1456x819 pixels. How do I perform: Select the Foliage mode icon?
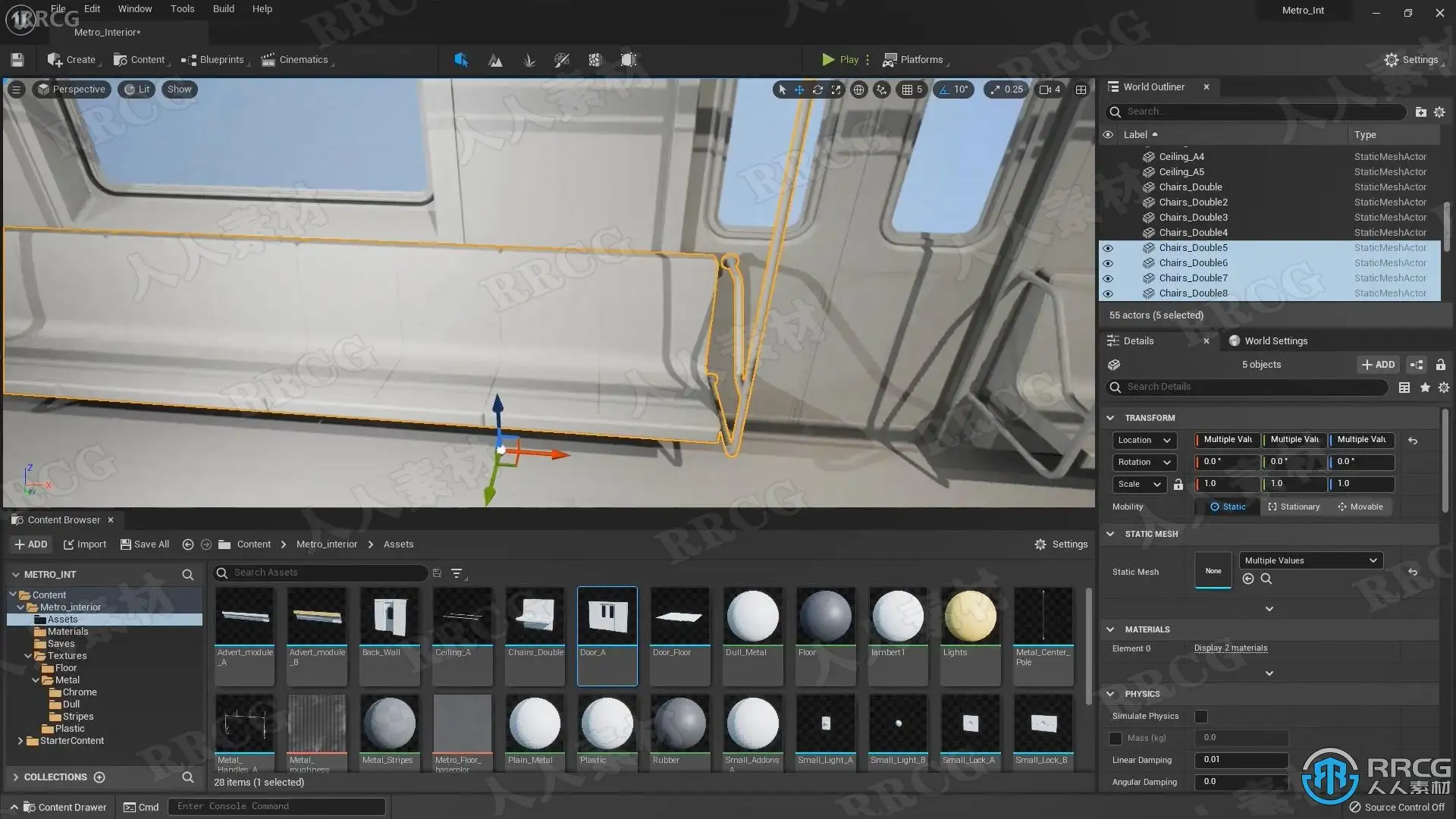click(529, 60)
